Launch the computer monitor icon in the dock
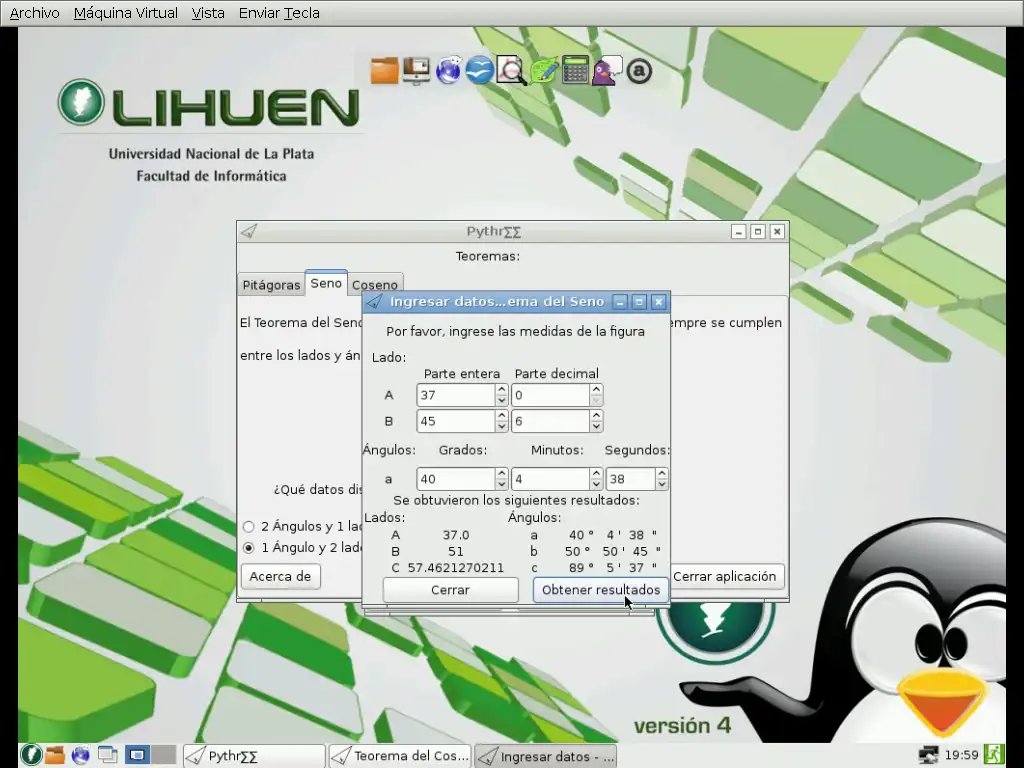This screenshot has width=1024, height=768. pos(416,71)
